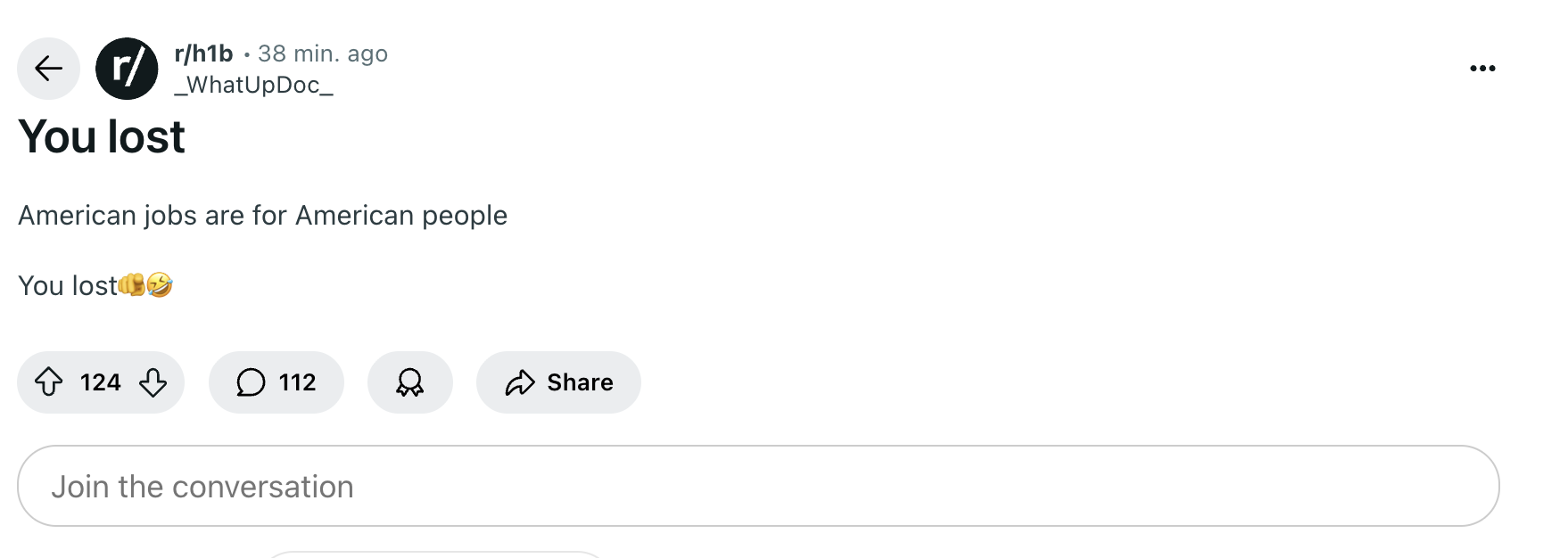
Task: Open the r/ subreddit avatar icon
Action: coord(127,69)
